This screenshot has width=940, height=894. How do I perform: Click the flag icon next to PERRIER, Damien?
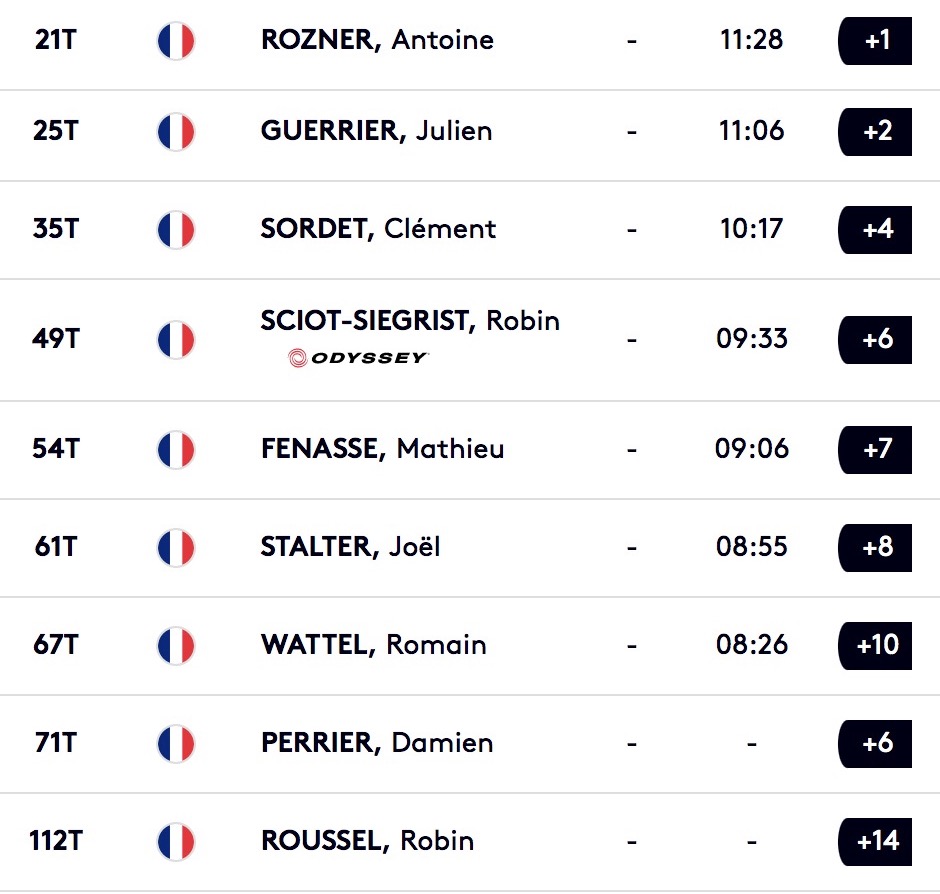176,744
